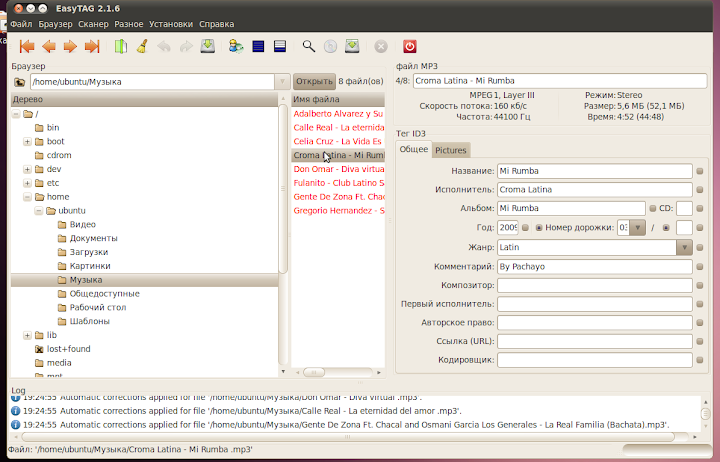The height and width of the screenshot is (462, 720).
Task: Open the Браузер menu
Action: coord(55,24)
